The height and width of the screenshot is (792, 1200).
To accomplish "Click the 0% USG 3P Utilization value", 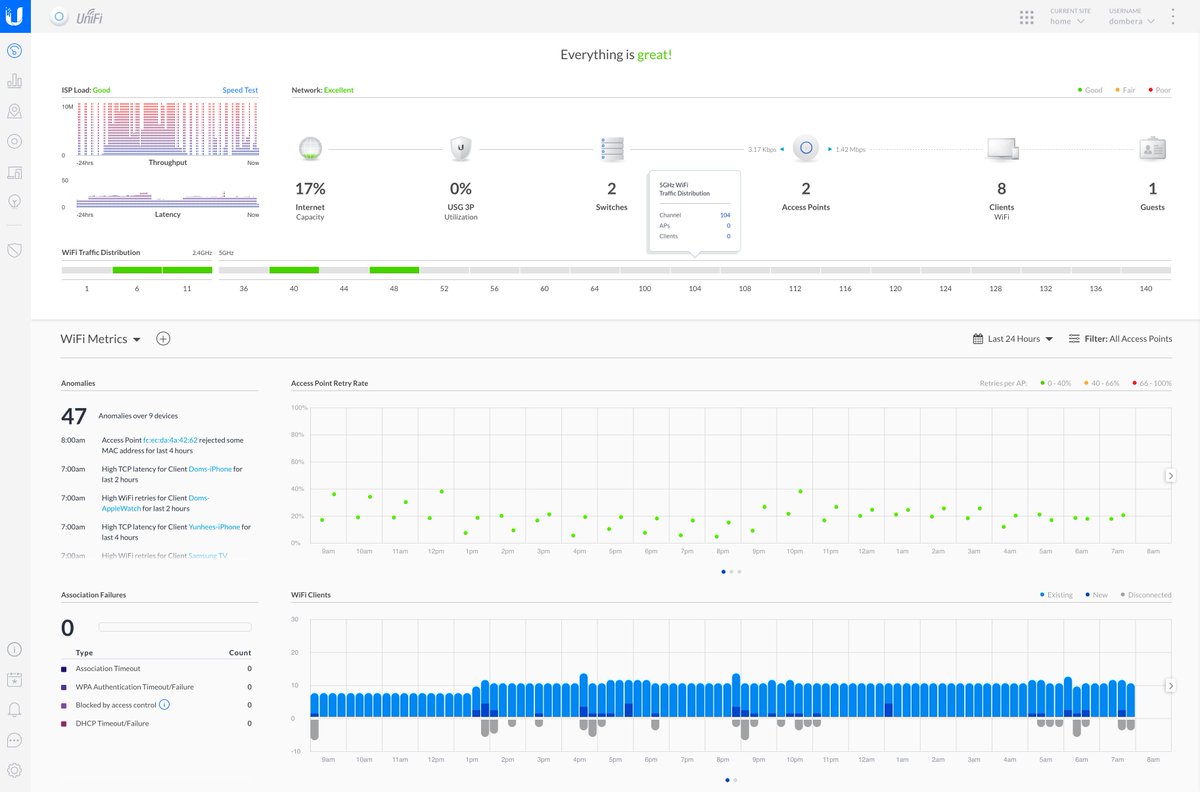I will (x=460, y=188).
